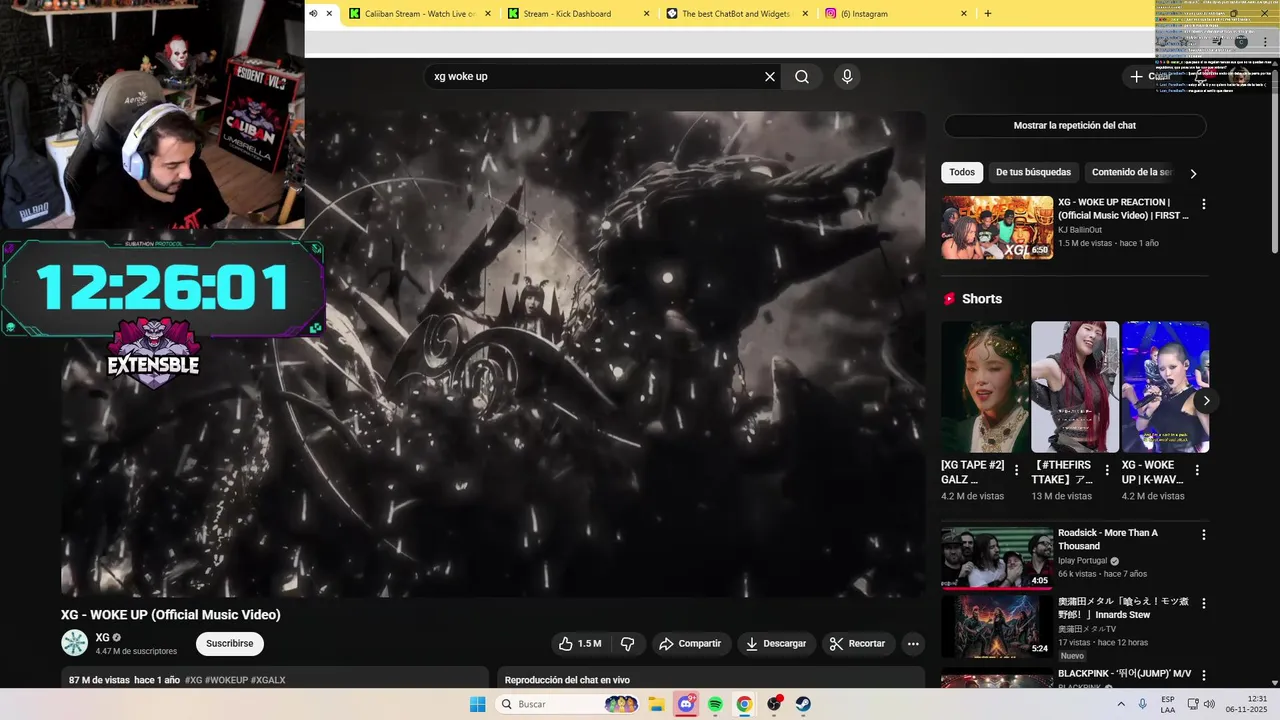Viewport: 1280px width, 720px height.
Task: Open options for Roadsick More Than A Thousand
Action: click(1204, 535)
